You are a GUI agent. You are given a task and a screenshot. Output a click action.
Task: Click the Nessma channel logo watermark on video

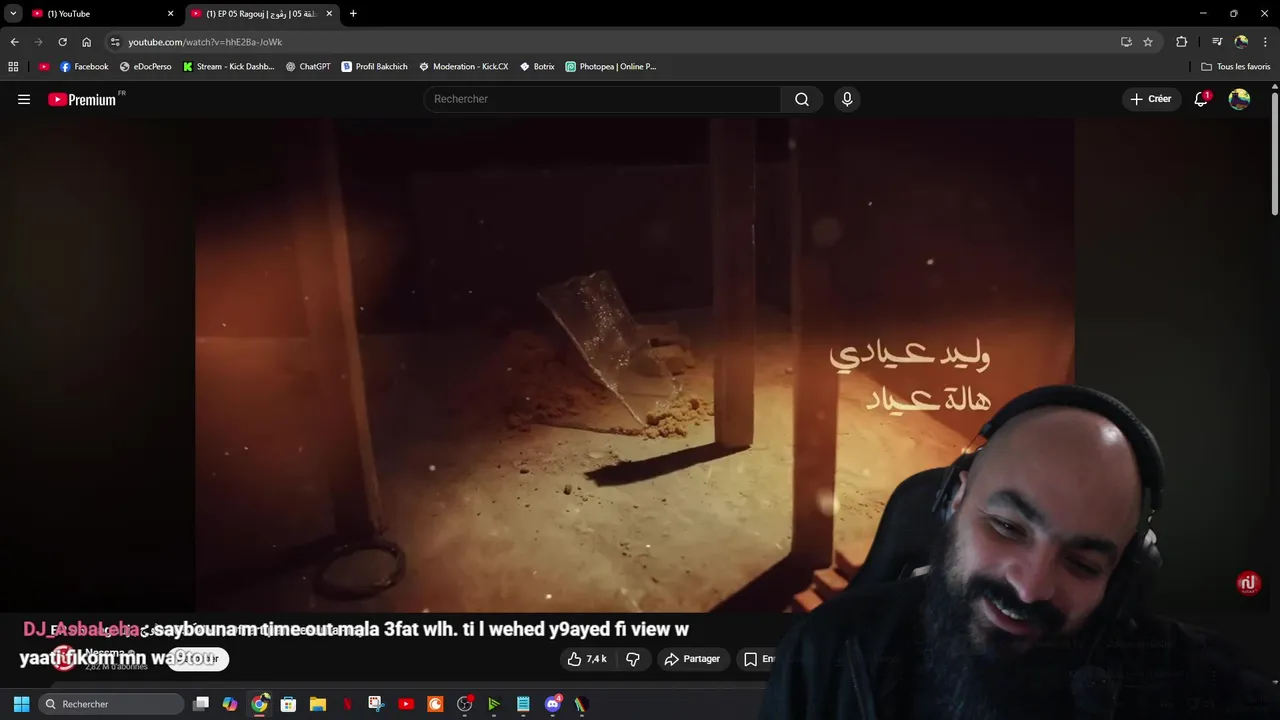(1248, 583)
